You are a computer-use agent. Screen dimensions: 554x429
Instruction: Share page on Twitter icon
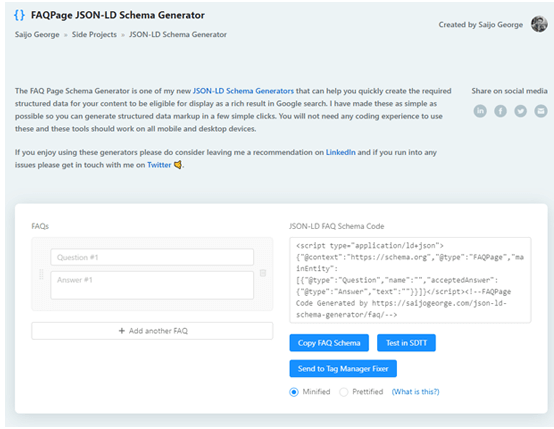pos(520,111)
